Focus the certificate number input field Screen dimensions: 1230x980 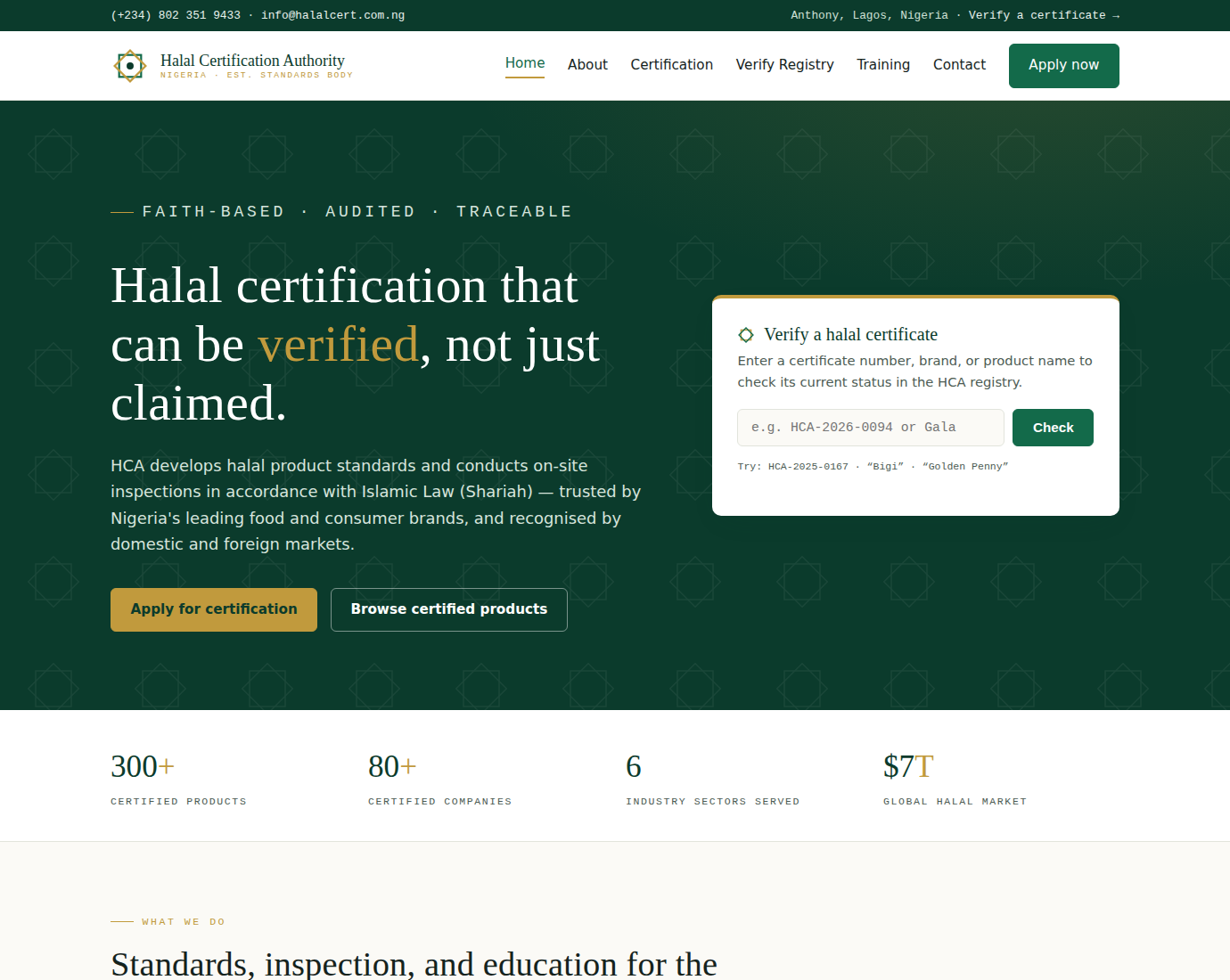click(871, 428)
